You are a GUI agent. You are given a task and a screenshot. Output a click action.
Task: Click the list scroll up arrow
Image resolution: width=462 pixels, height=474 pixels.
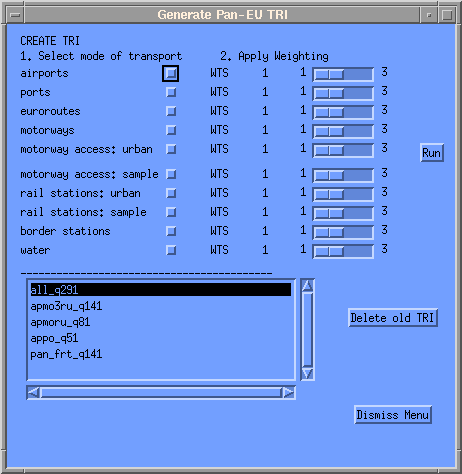tap(307, 286)
